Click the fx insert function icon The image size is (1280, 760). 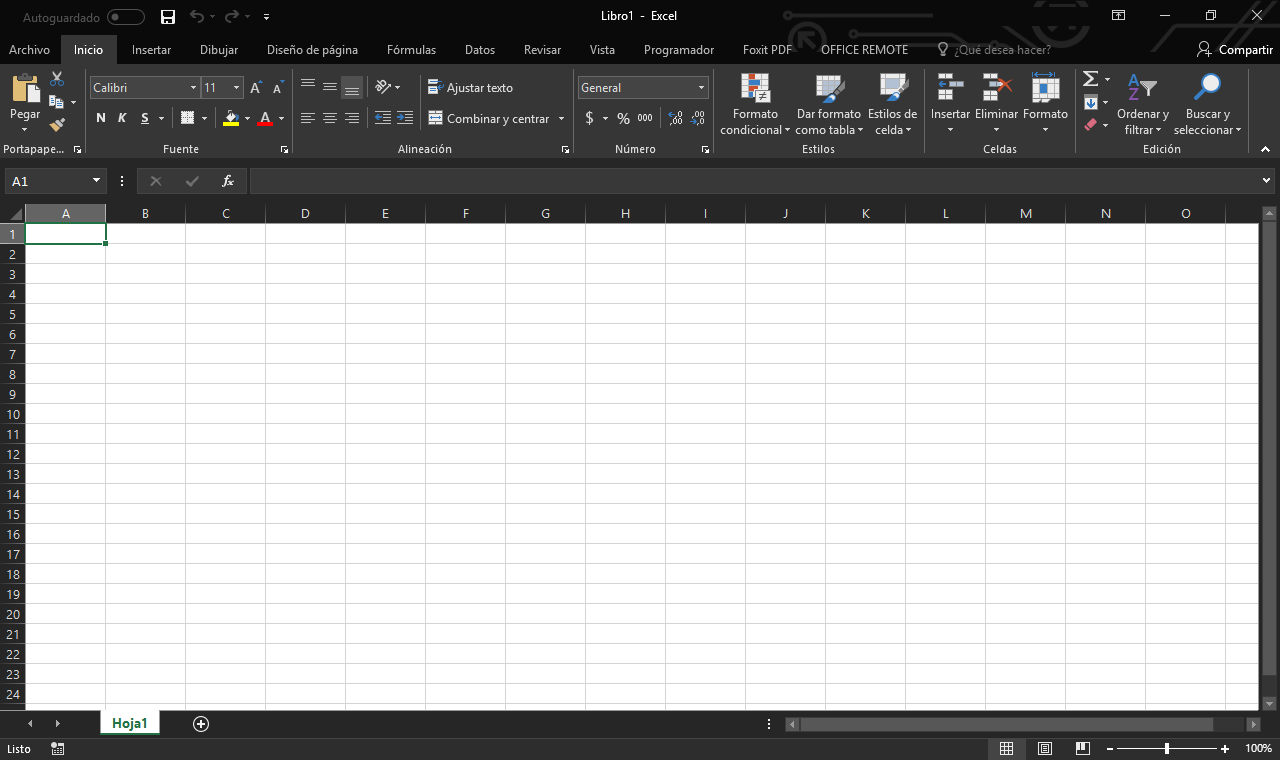pyautogui.click(x=228, y=181)
